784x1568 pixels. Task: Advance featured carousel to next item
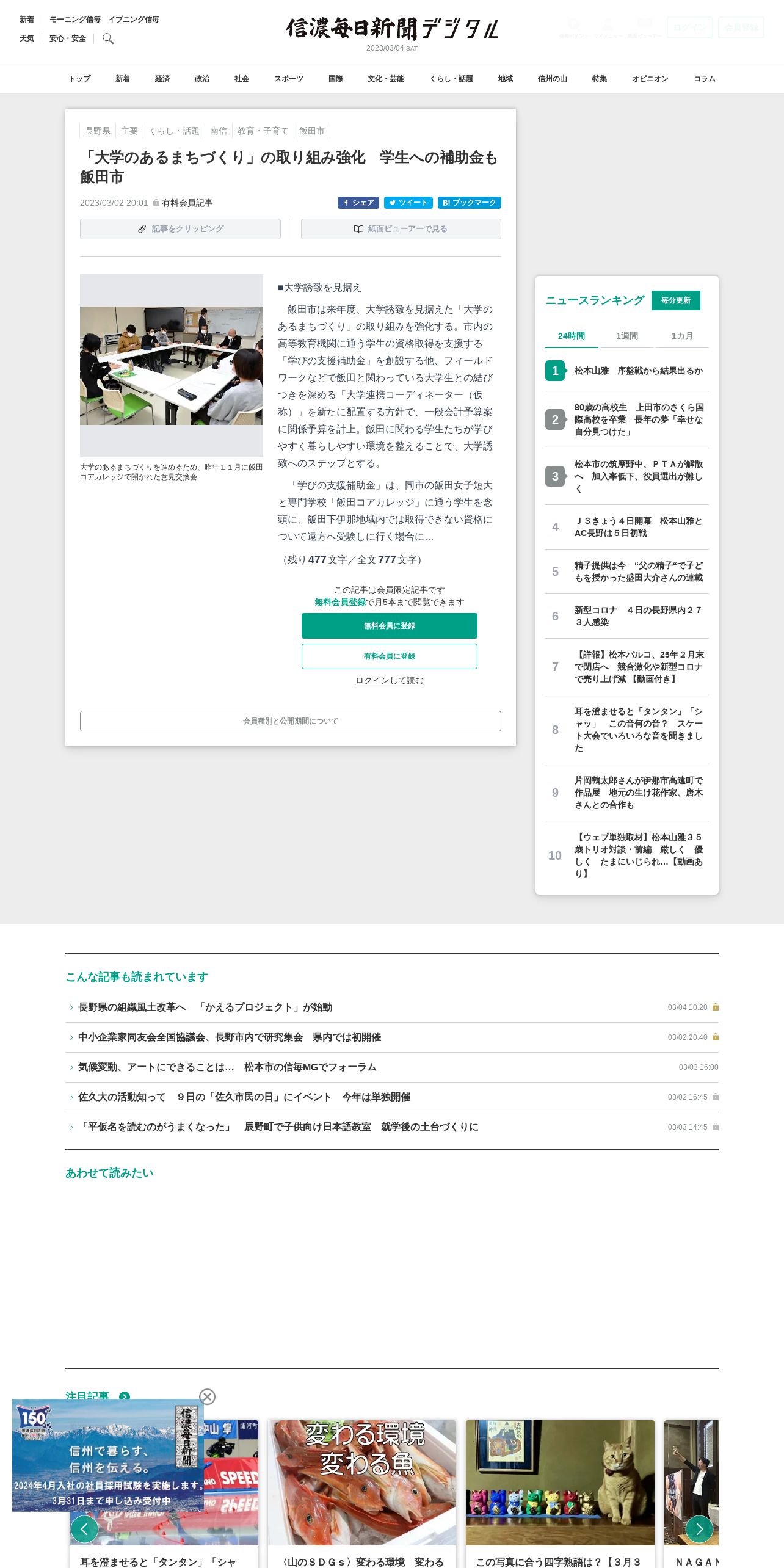coord(699,1529)
